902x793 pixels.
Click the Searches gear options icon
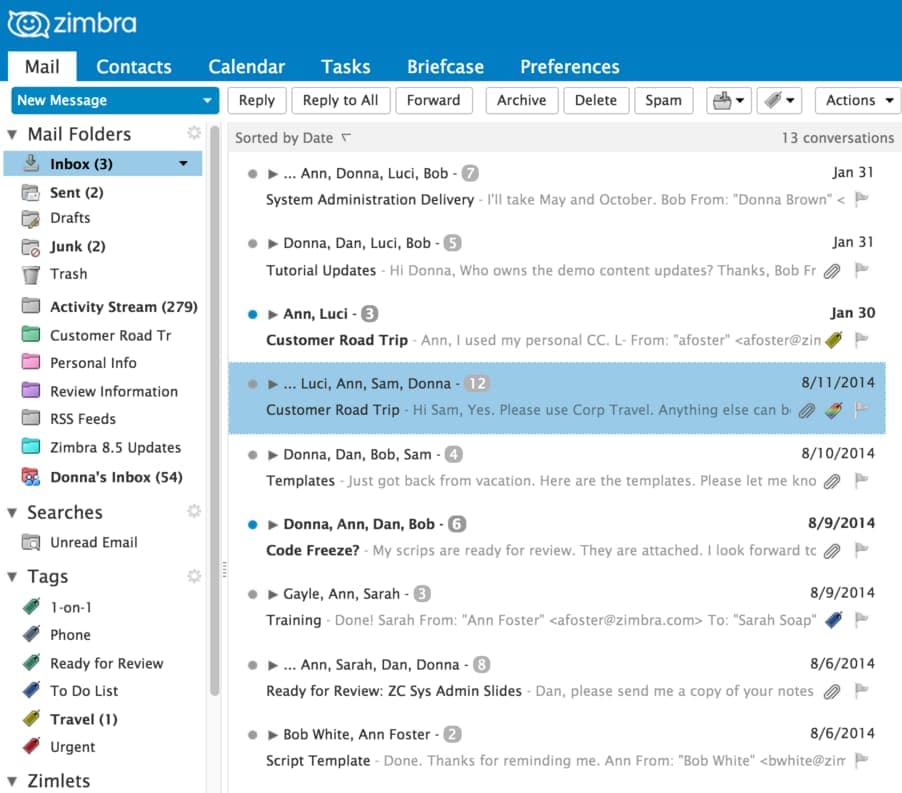point(194,511)
